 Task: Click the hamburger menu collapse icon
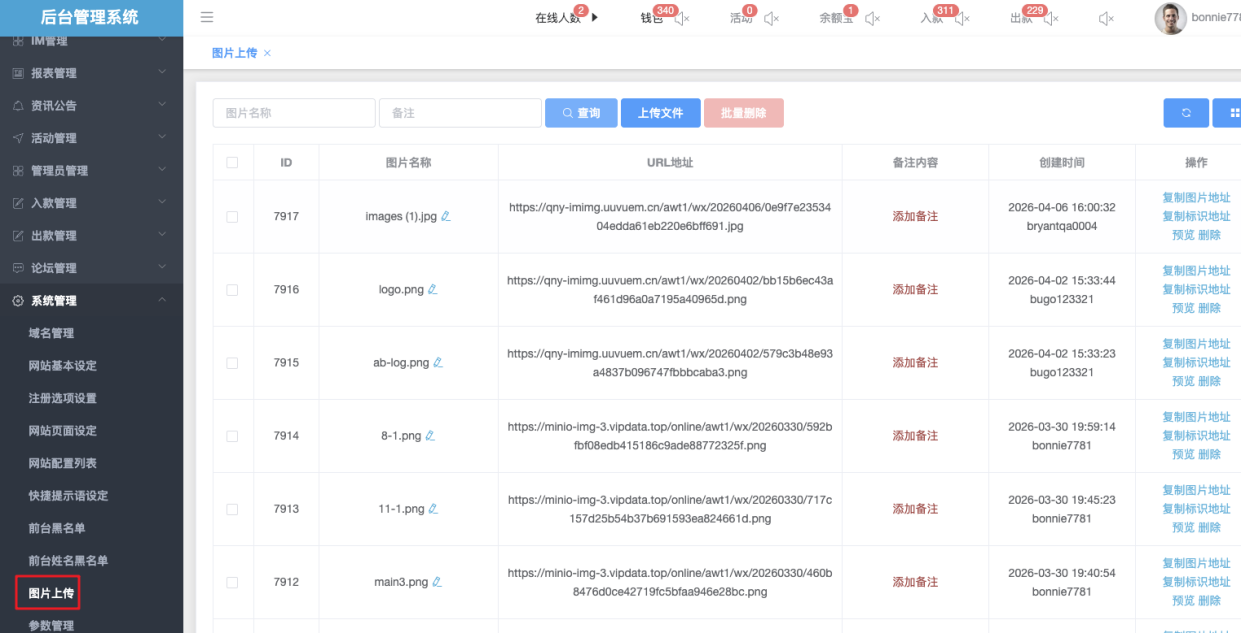click(x=207, y=17)
